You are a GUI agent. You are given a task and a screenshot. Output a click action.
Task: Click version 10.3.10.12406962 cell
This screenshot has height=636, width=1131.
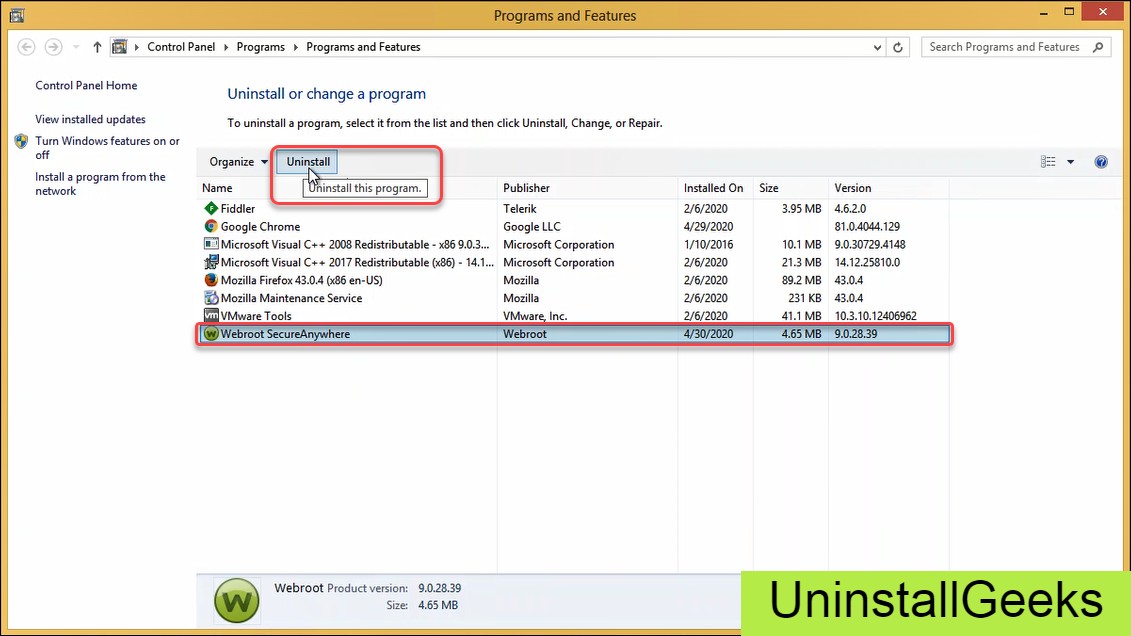click(876, 316)
